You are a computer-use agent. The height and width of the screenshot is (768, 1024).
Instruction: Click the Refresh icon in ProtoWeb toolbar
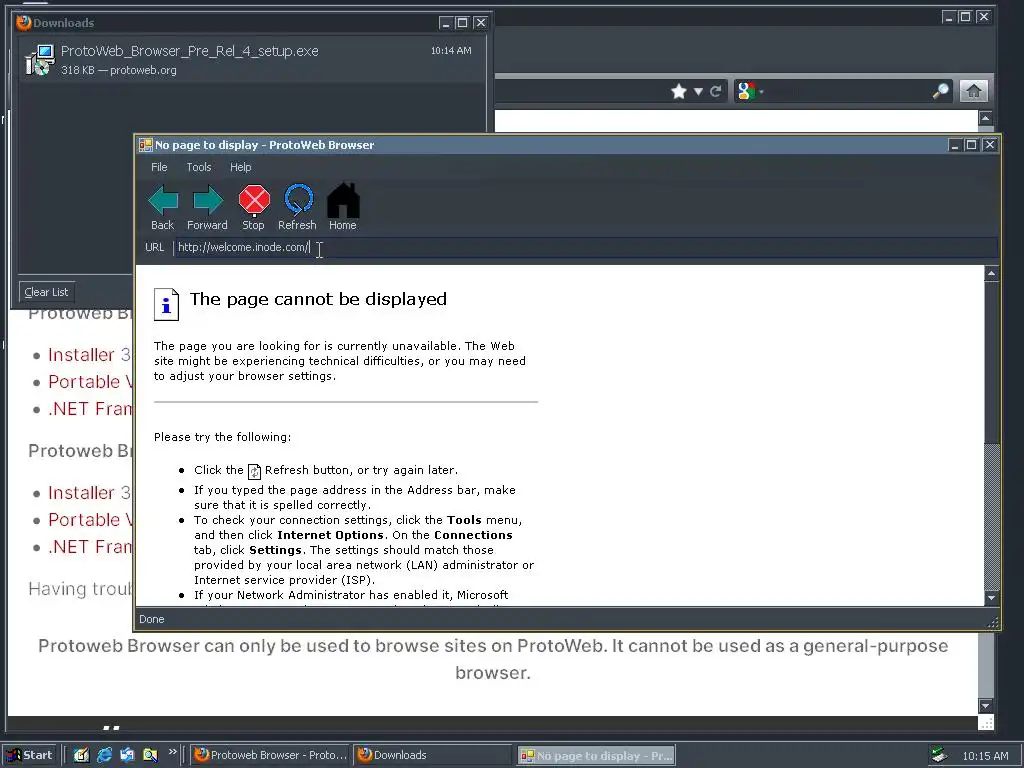[x=298, y=200]
